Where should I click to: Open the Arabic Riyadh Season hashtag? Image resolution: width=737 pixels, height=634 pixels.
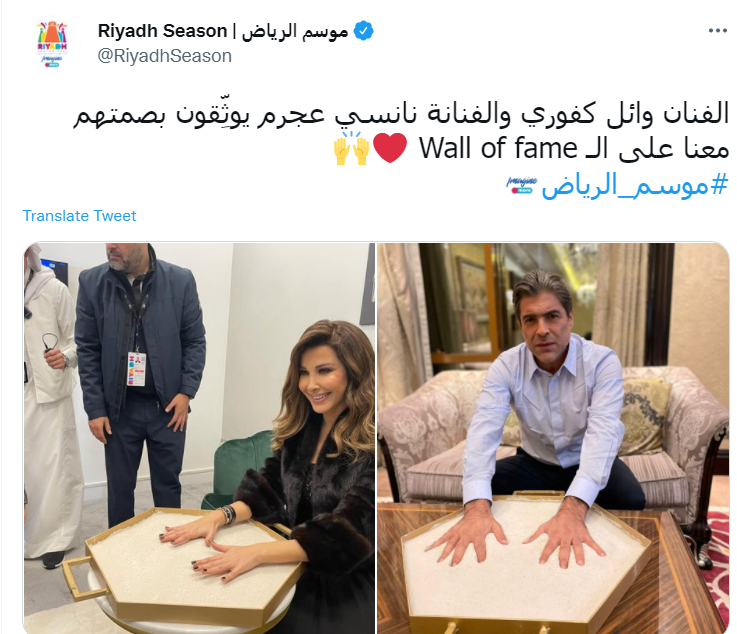(x=635, y=185)
